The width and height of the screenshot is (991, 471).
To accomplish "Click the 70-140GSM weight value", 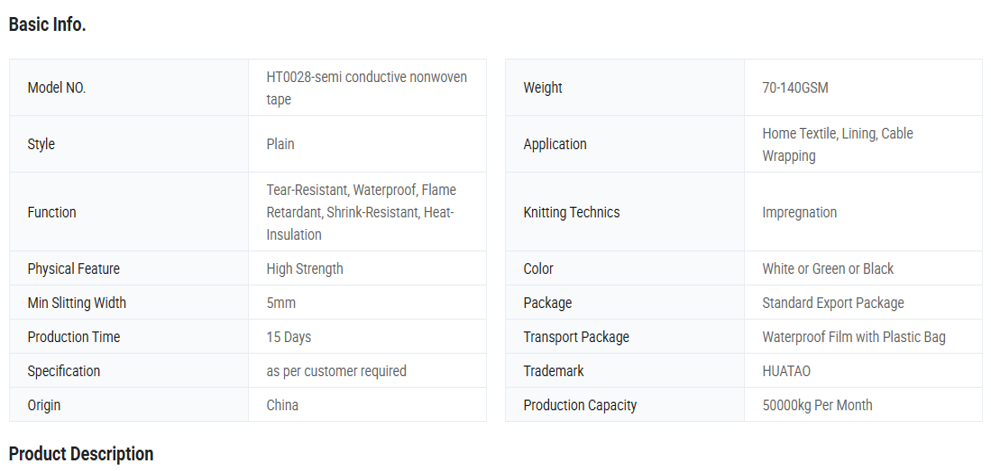I will (x=795, y=88).
